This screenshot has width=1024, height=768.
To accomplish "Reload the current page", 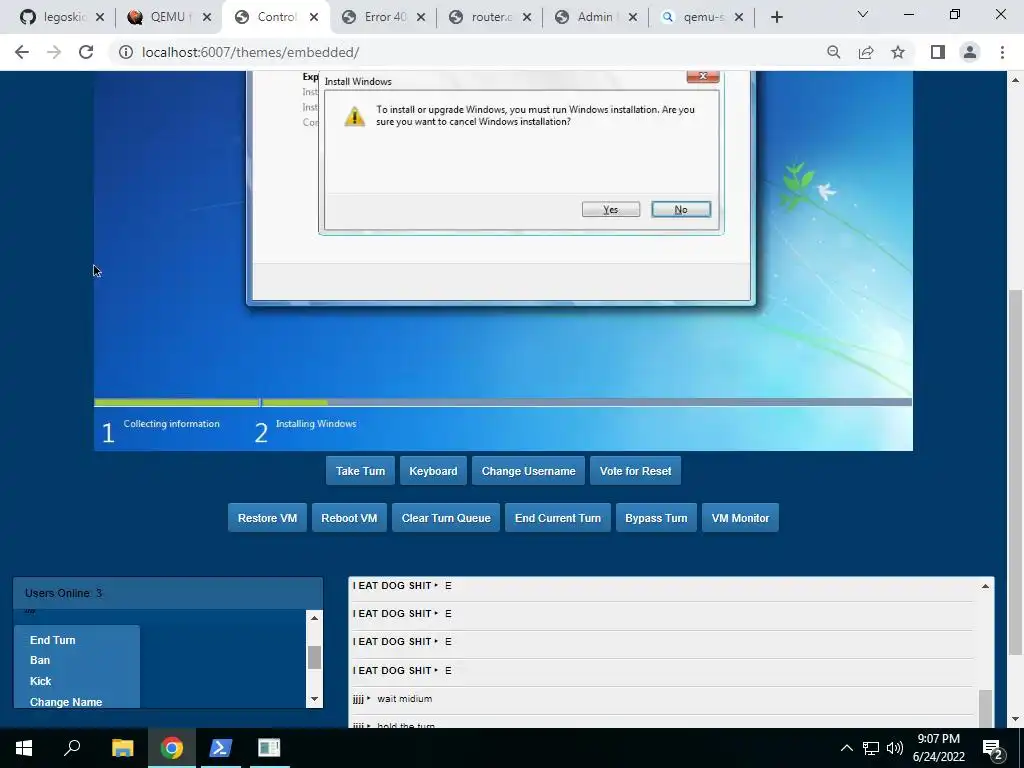I will click(86, 52).
